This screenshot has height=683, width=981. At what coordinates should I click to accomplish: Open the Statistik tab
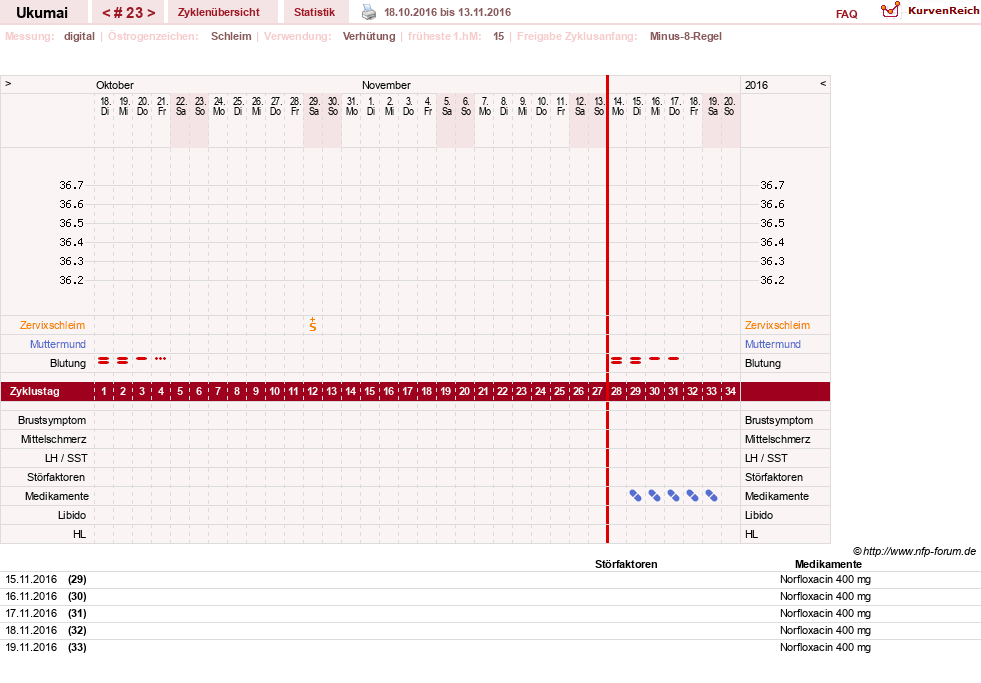coord(314,12)
